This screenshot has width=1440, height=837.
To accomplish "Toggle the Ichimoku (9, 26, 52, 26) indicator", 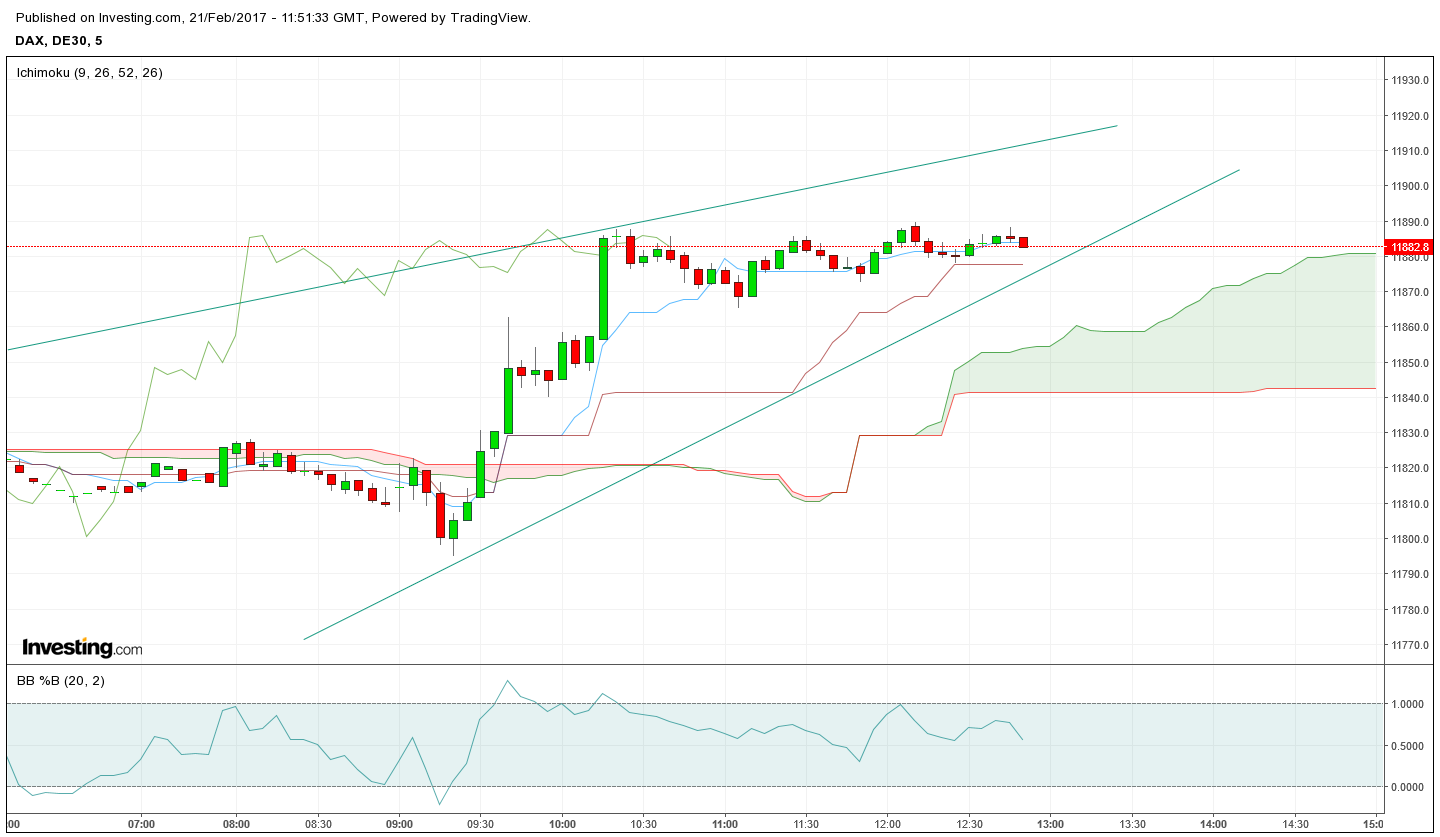I will click(x=88, y=72).
